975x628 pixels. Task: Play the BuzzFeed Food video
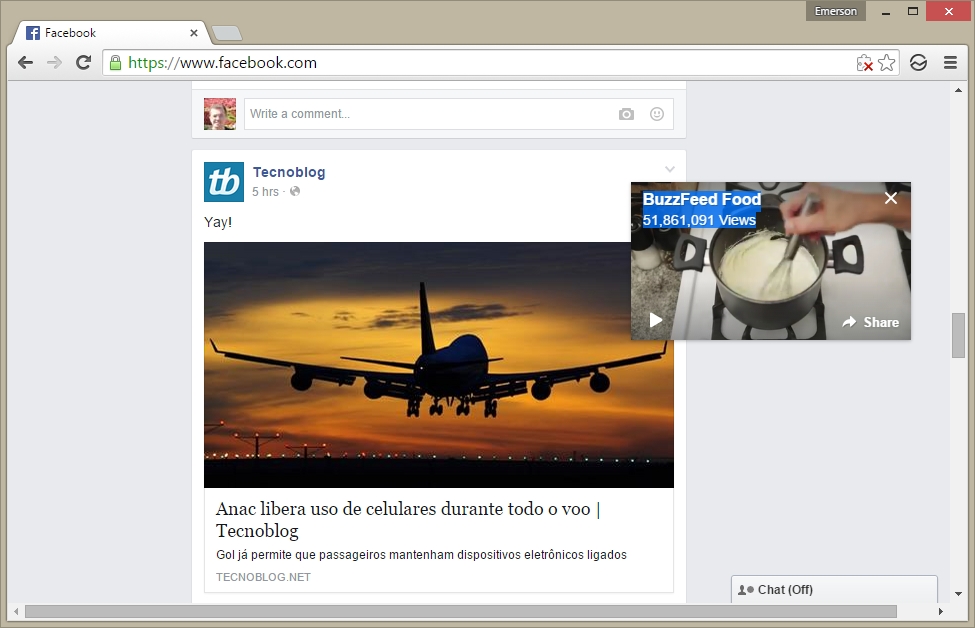coord(655,321)
